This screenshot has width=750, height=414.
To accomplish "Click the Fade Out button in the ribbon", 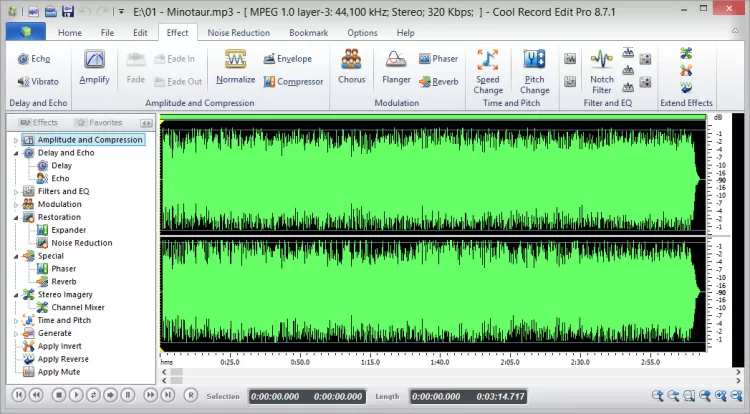I will (x=178, y=82).
